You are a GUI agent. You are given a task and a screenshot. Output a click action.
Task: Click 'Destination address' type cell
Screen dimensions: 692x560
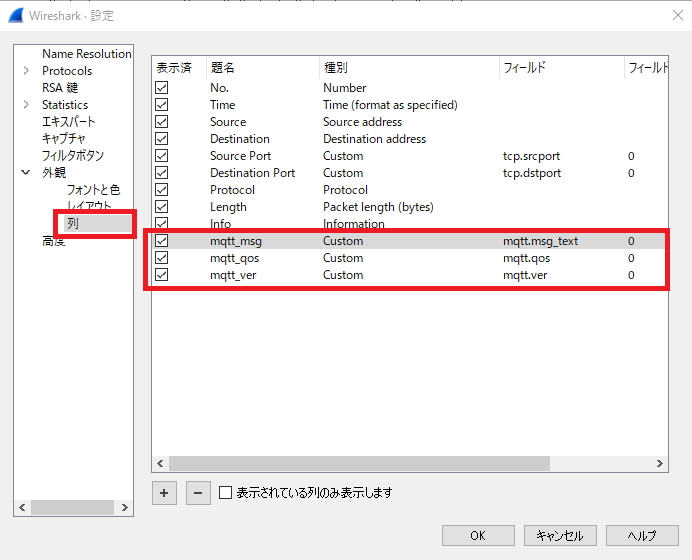[x=374, y=139]
